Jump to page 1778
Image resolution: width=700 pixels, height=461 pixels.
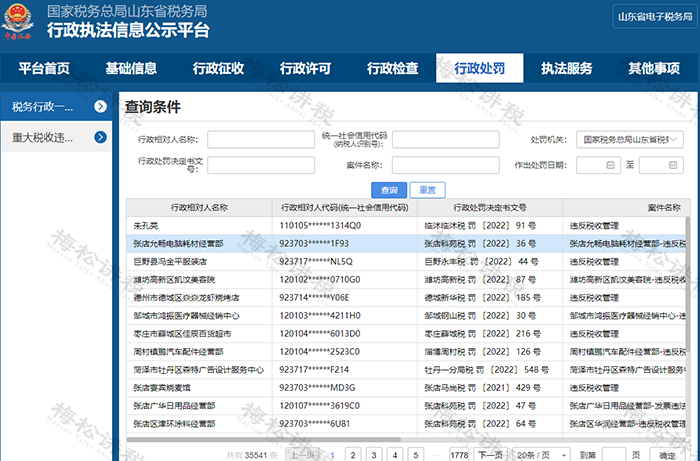point(459,455)
